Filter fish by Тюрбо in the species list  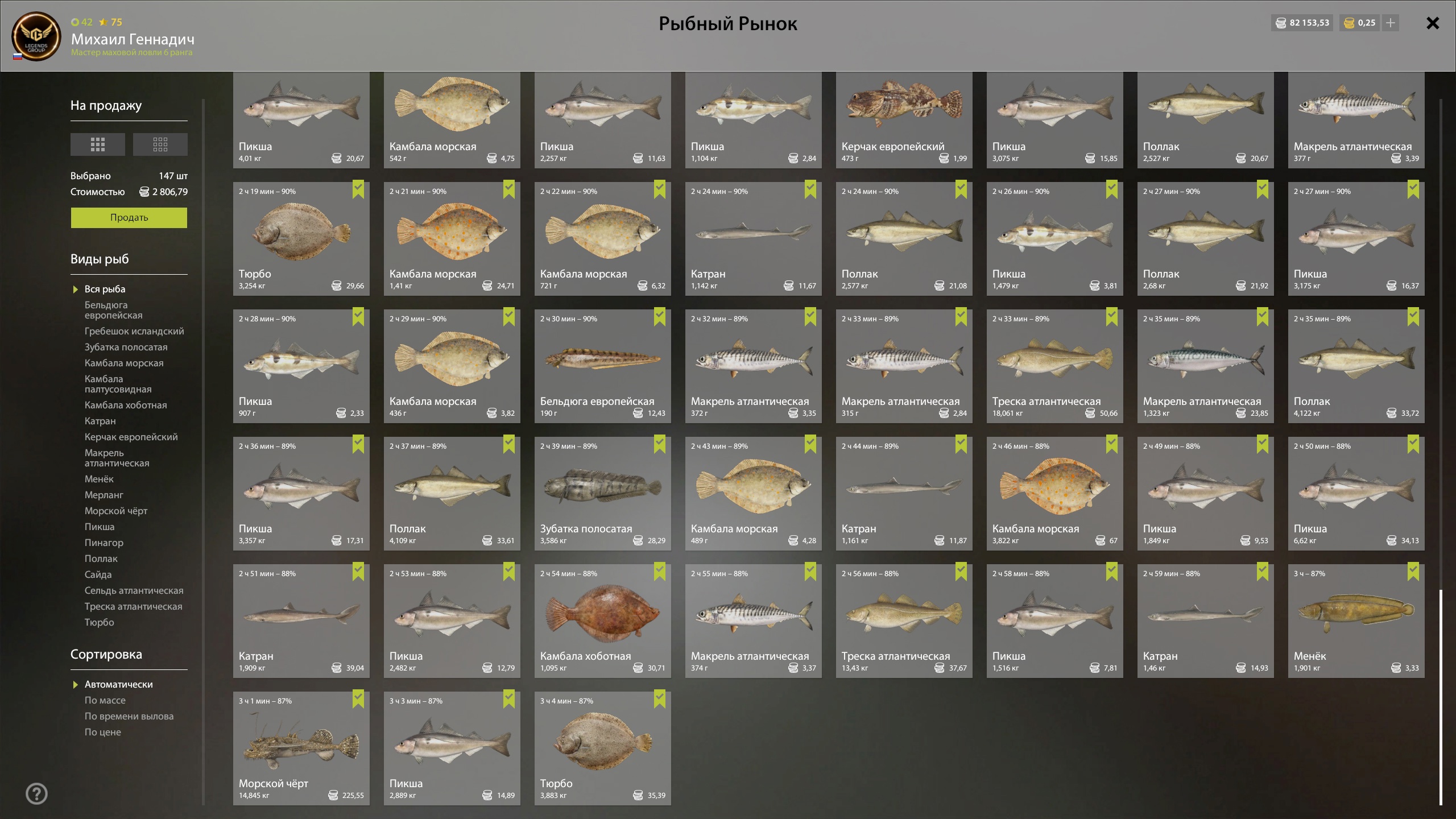[x=100, y=622]
